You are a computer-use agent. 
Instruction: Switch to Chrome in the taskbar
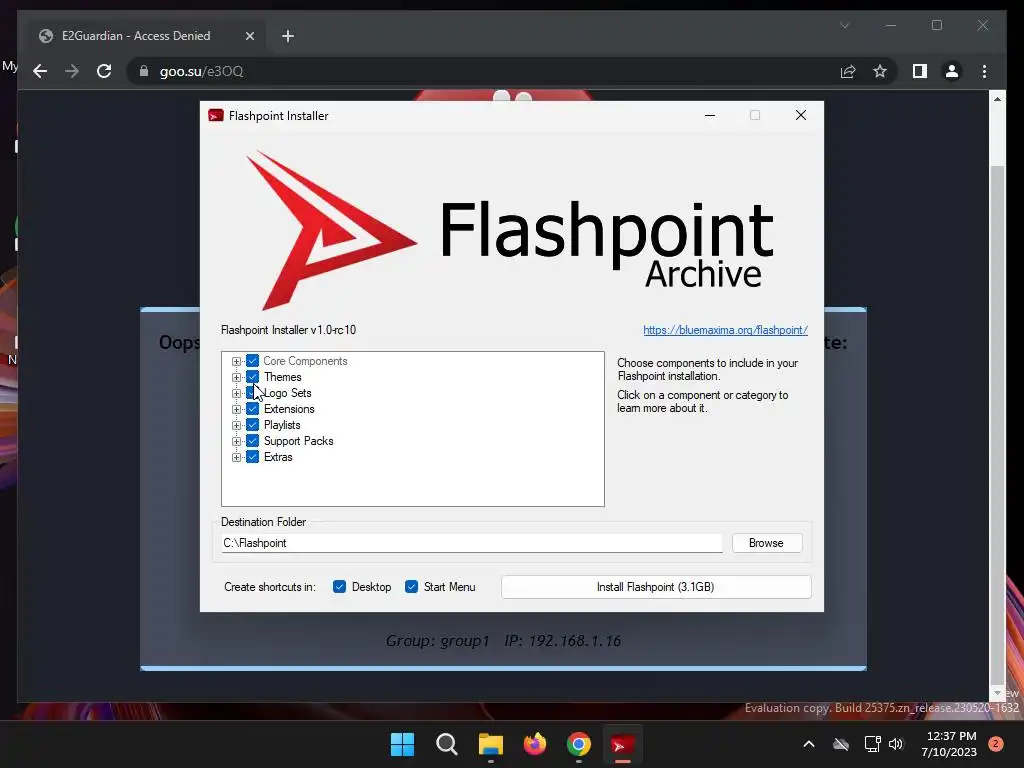(x=579, y=744)
